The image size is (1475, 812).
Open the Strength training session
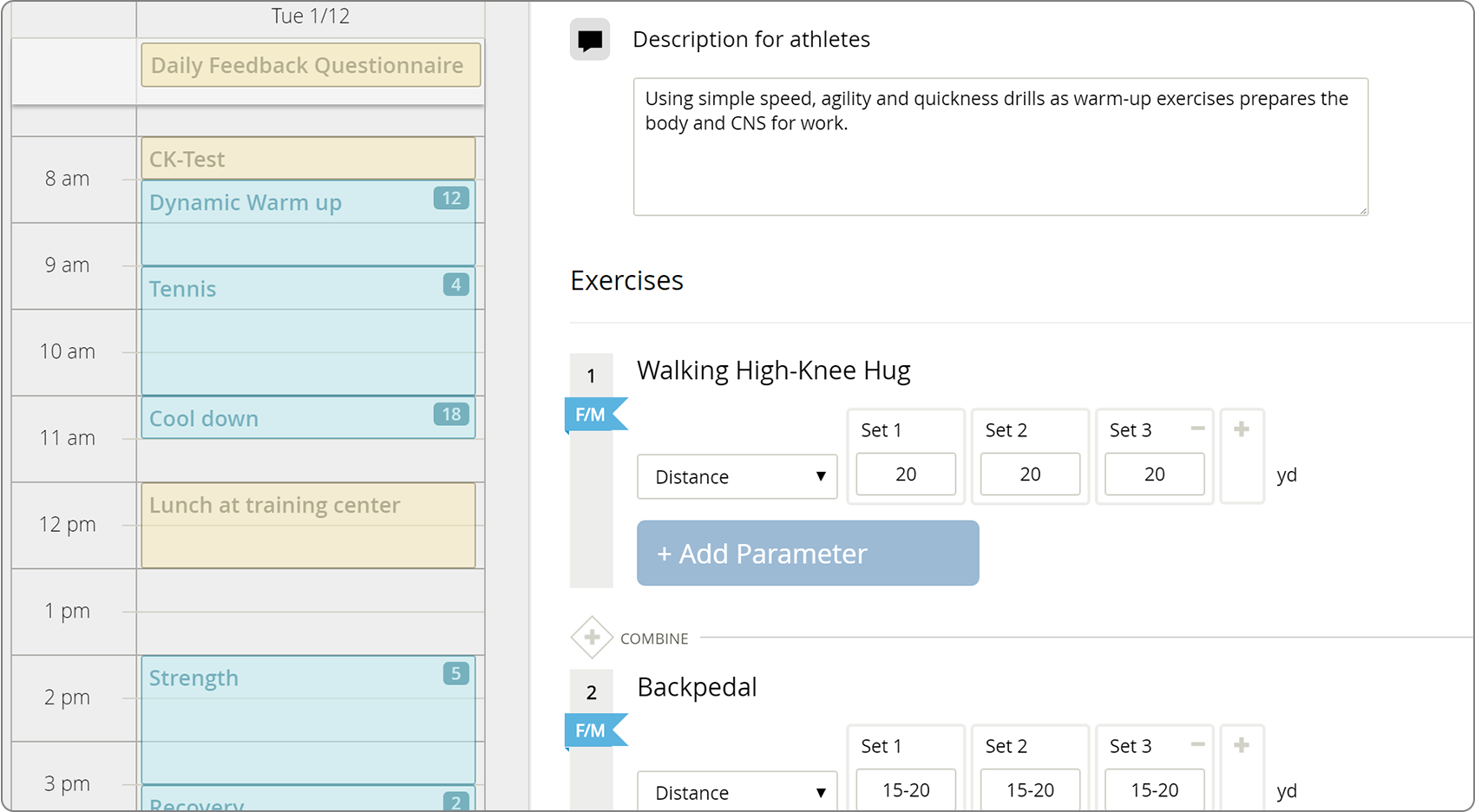(x=308, y=719)
